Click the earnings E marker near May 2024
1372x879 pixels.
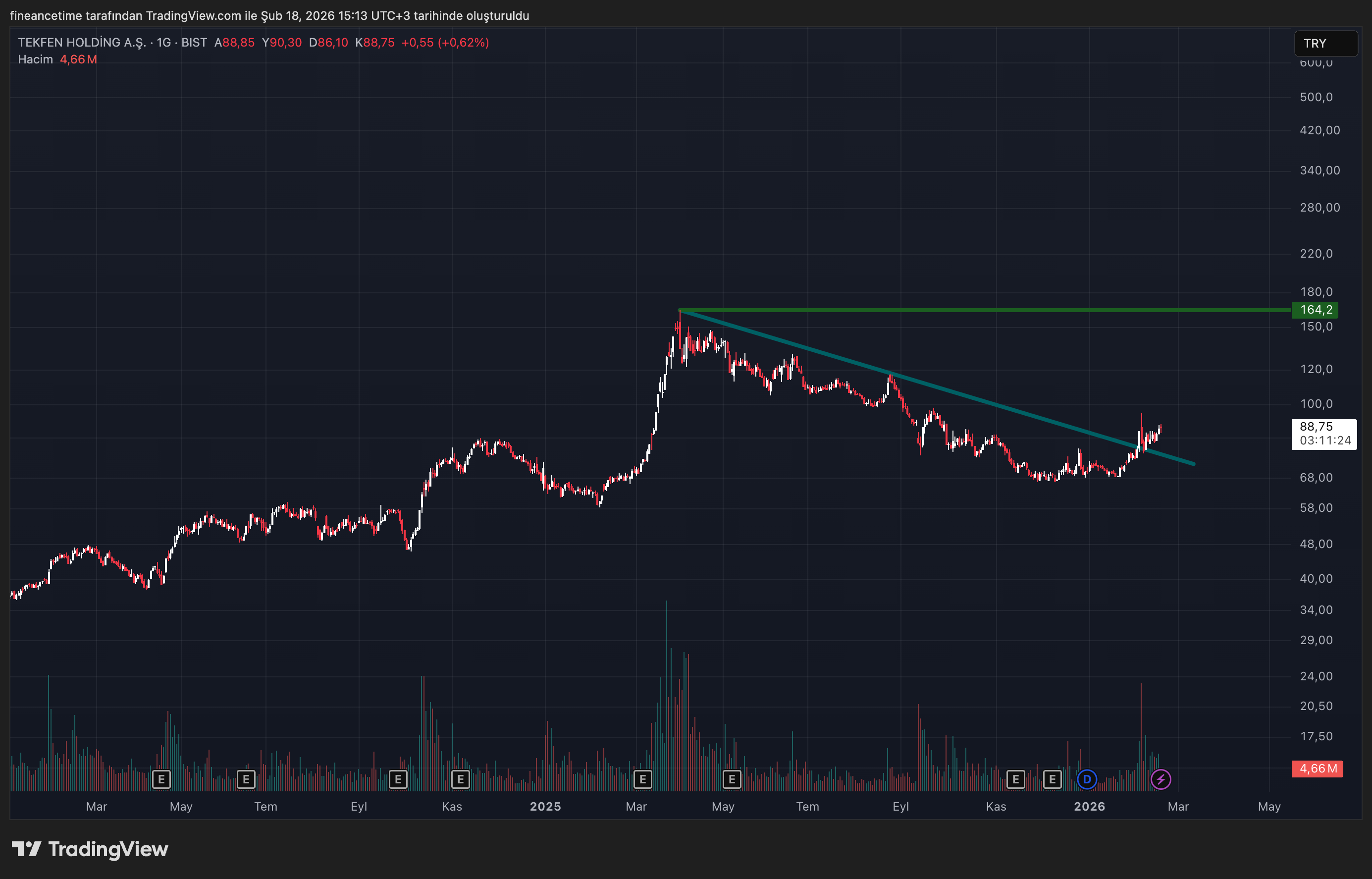pyautogui.click(x=161, y=779)
